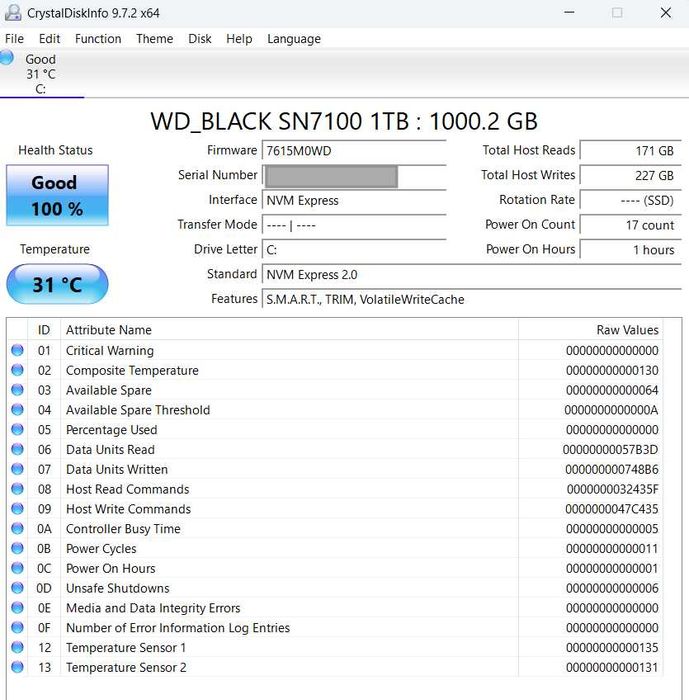Click status orb for Critical Warning row

(x=17, y=350)
